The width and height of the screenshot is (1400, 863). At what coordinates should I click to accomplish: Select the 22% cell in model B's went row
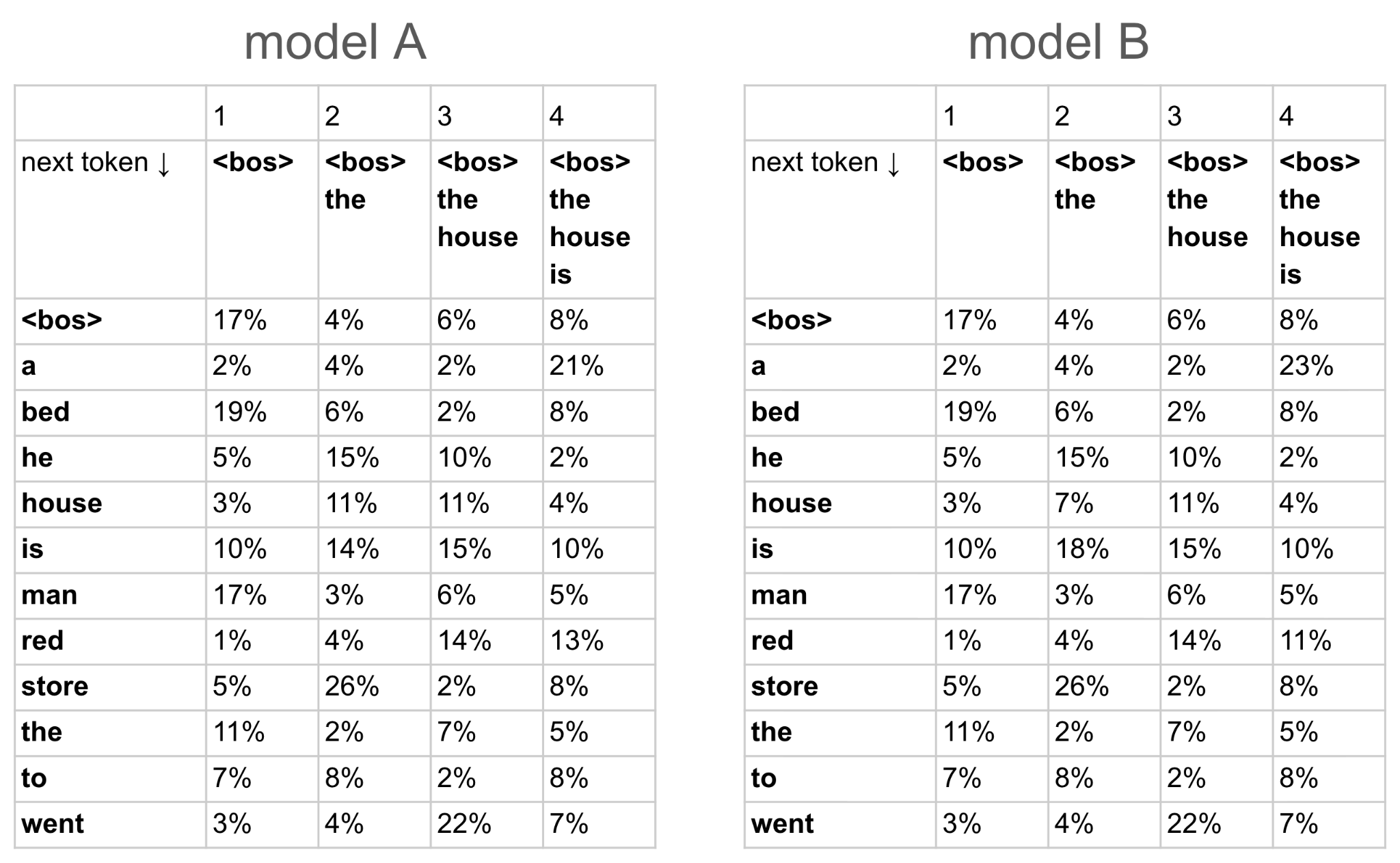[x=1194, y=824]
